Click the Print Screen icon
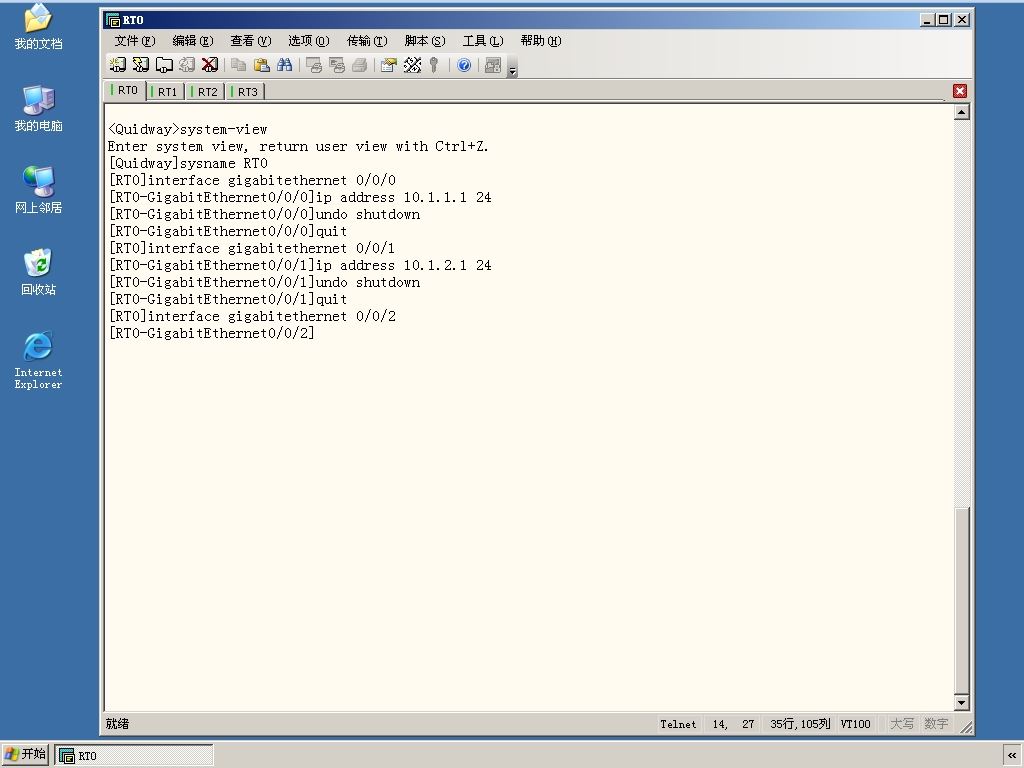Image resolution: width=1024 pixels, height=768 pixels. tap(313, 65)
